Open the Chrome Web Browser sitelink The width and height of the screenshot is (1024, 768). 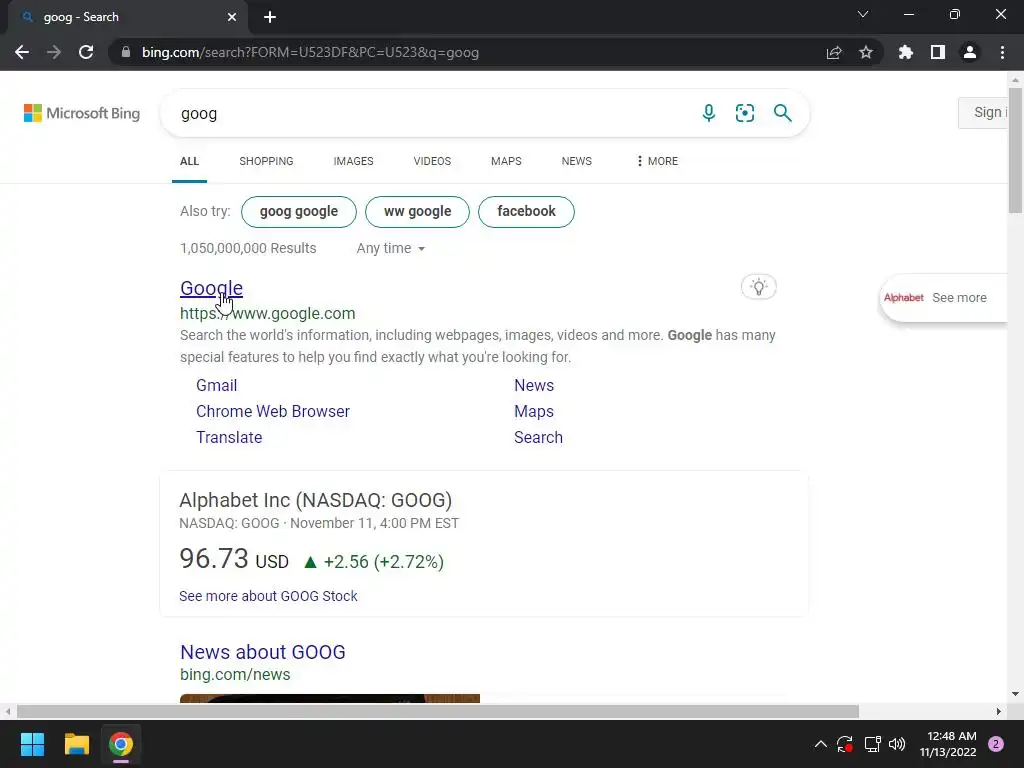(273, 411)
